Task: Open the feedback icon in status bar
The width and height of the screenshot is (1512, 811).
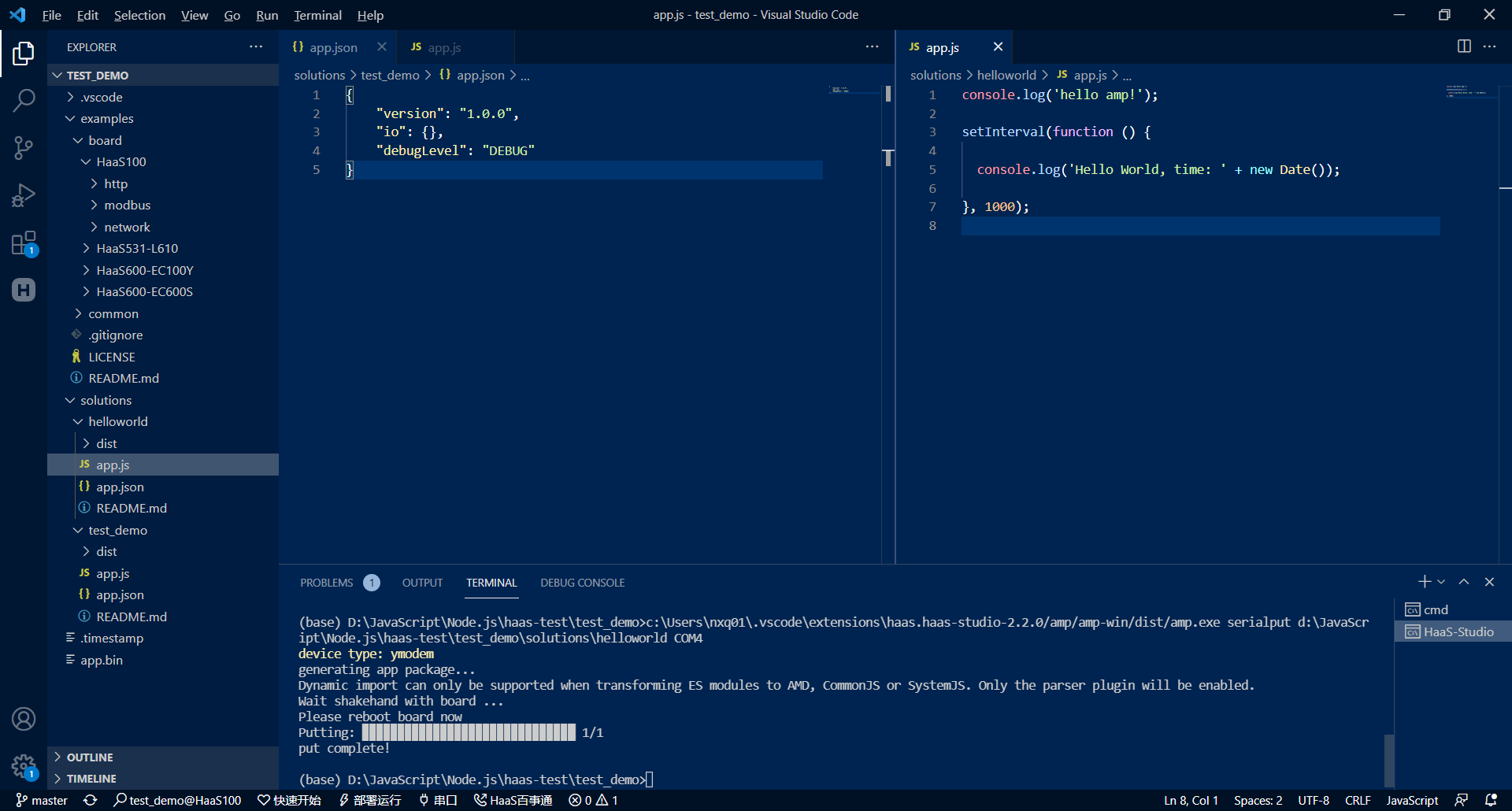Action: 1462,800
